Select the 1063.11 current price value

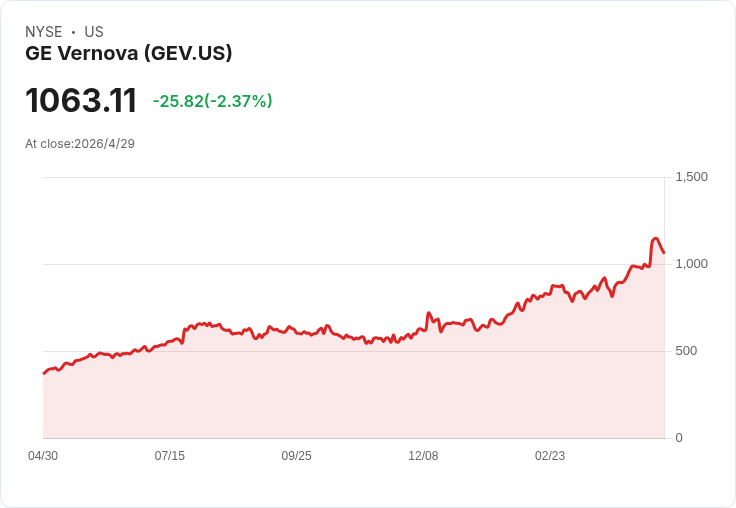pyautogui.click(x=81, y=100)
